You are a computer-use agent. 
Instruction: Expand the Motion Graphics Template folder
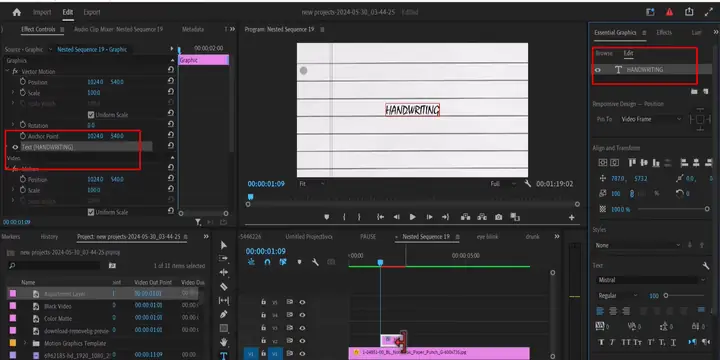[x=25, y=343]
